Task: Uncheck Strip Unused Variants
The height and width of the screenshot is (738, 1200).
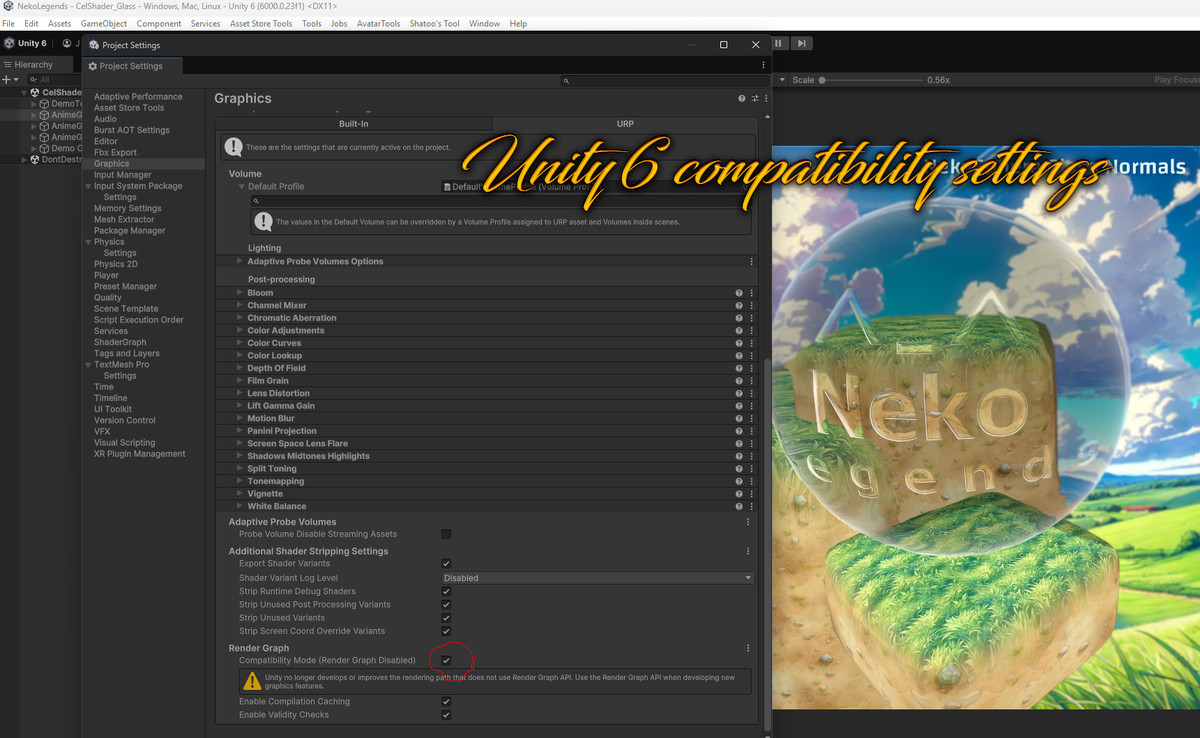Action: [446, 618]
